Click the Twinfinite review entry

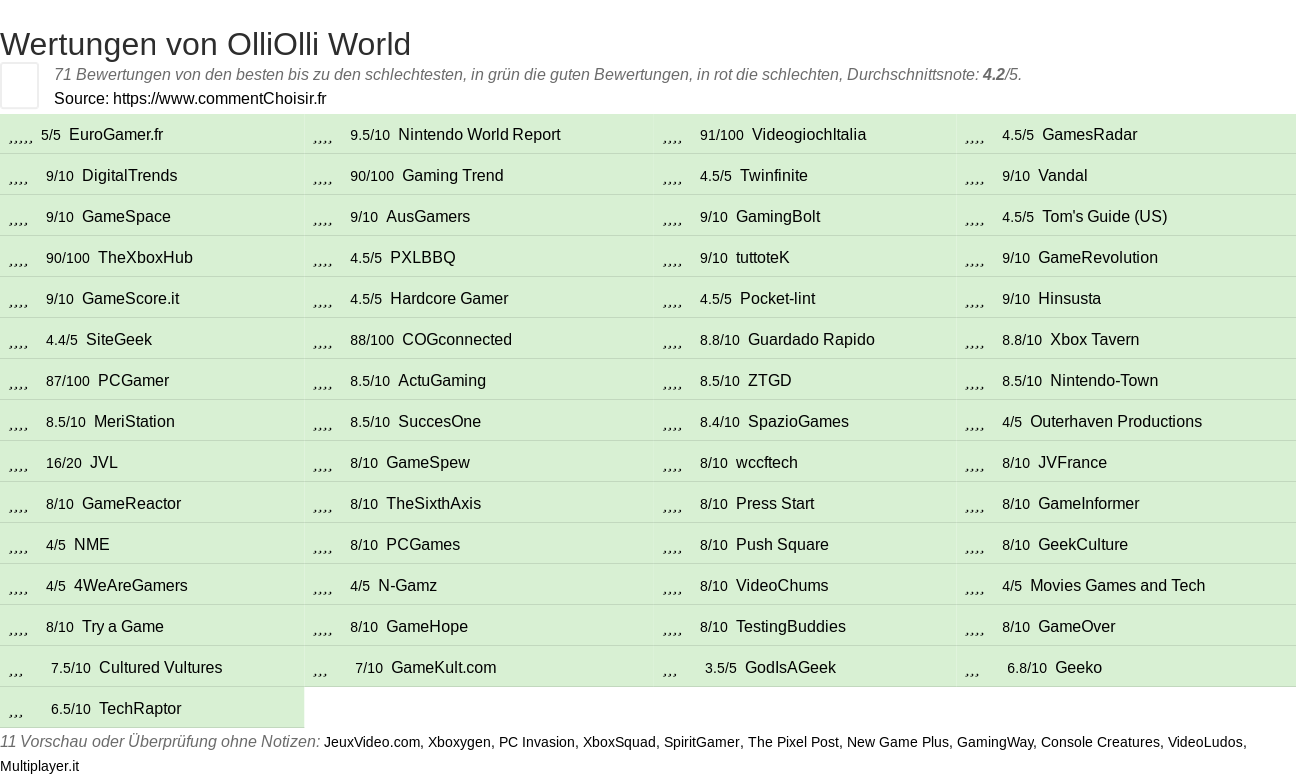[x=773, y=176]
